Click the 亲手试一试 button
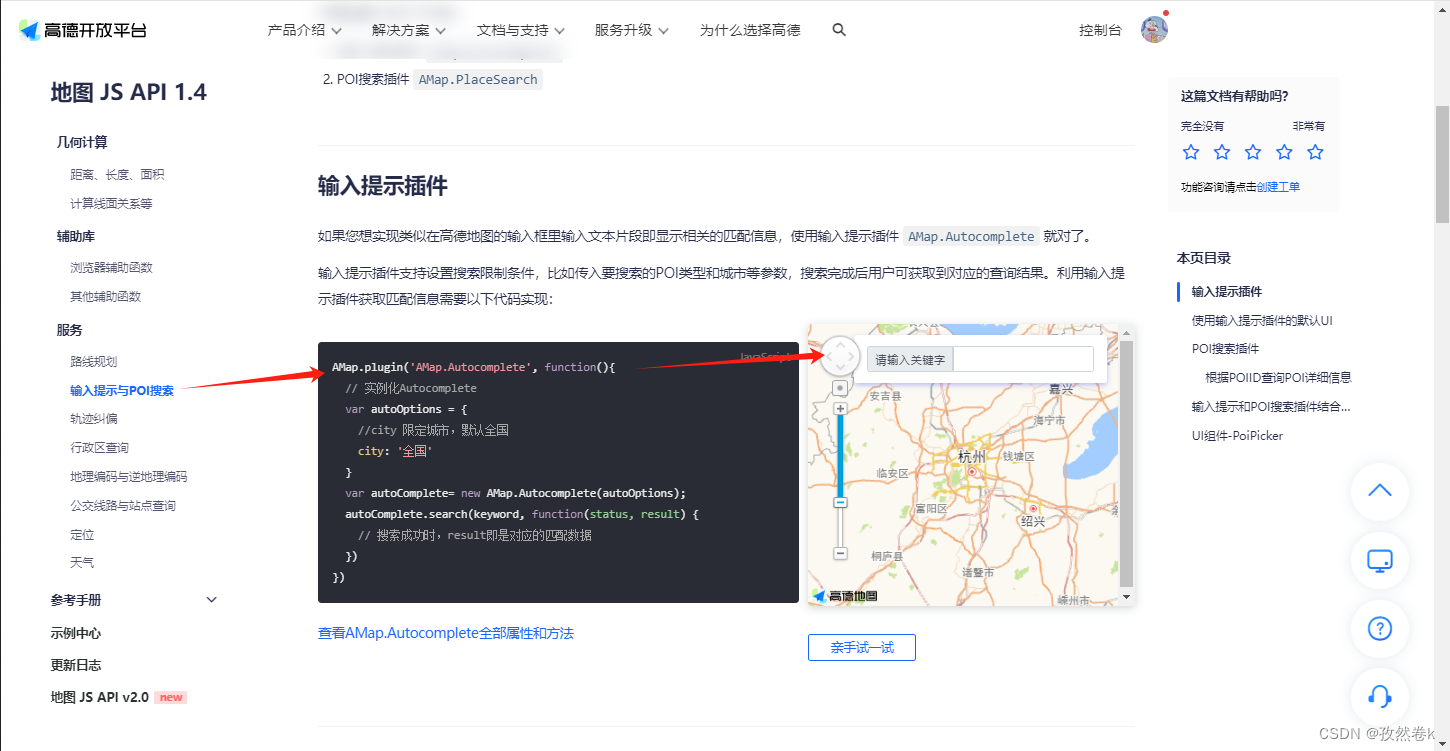1450x751 pixels. 862,647
